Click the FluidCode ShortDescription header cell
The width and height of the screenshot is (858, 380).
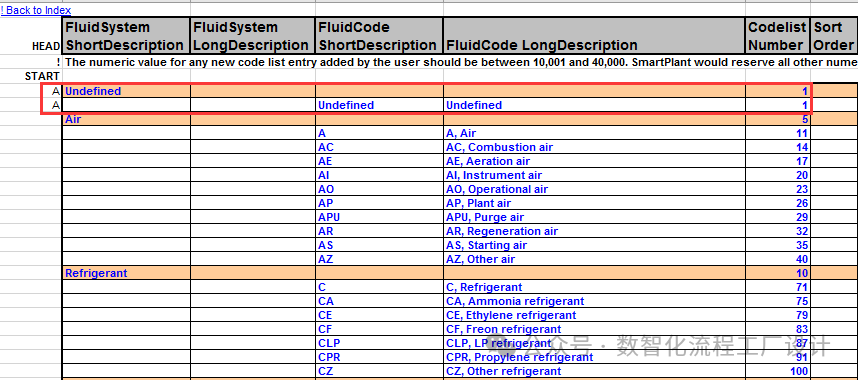pos(379,36)
